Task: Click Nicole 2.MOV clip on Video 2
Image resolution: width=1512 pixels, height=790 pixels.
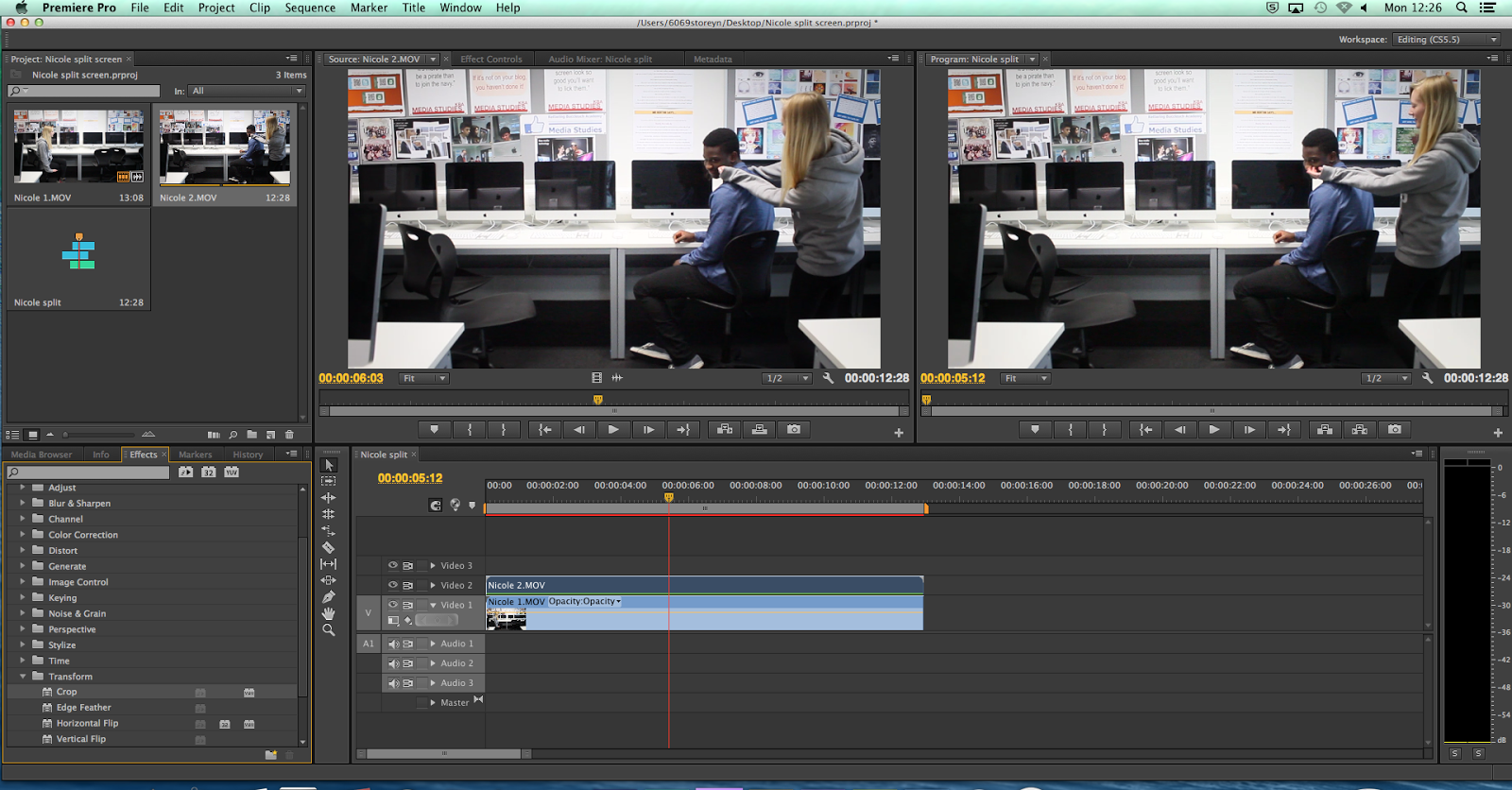Action: tap(704, 585)
